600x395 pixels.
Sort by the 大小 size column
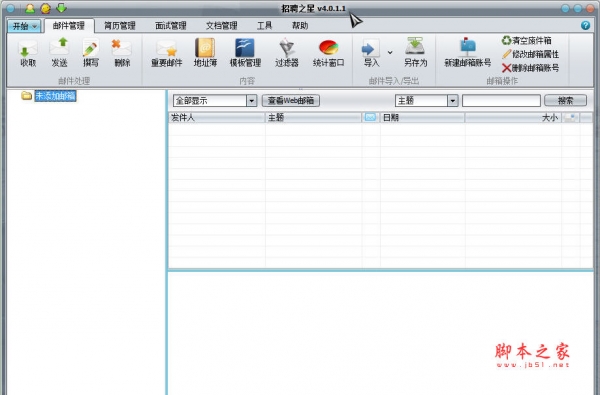[x=513, y=117]
